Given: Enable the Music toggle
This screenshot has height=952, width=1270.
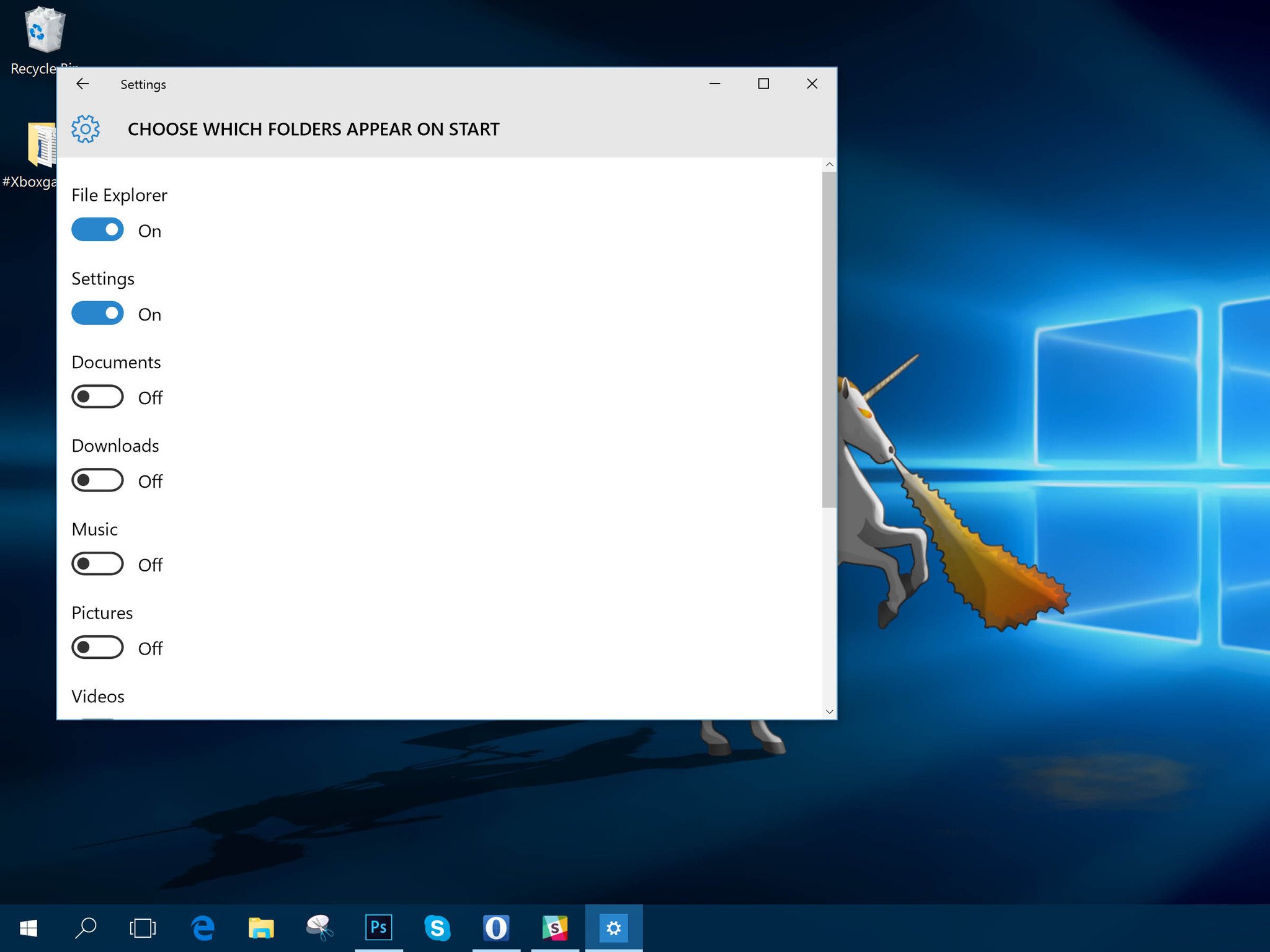Looking at the screenshot, I should (97, 564).
